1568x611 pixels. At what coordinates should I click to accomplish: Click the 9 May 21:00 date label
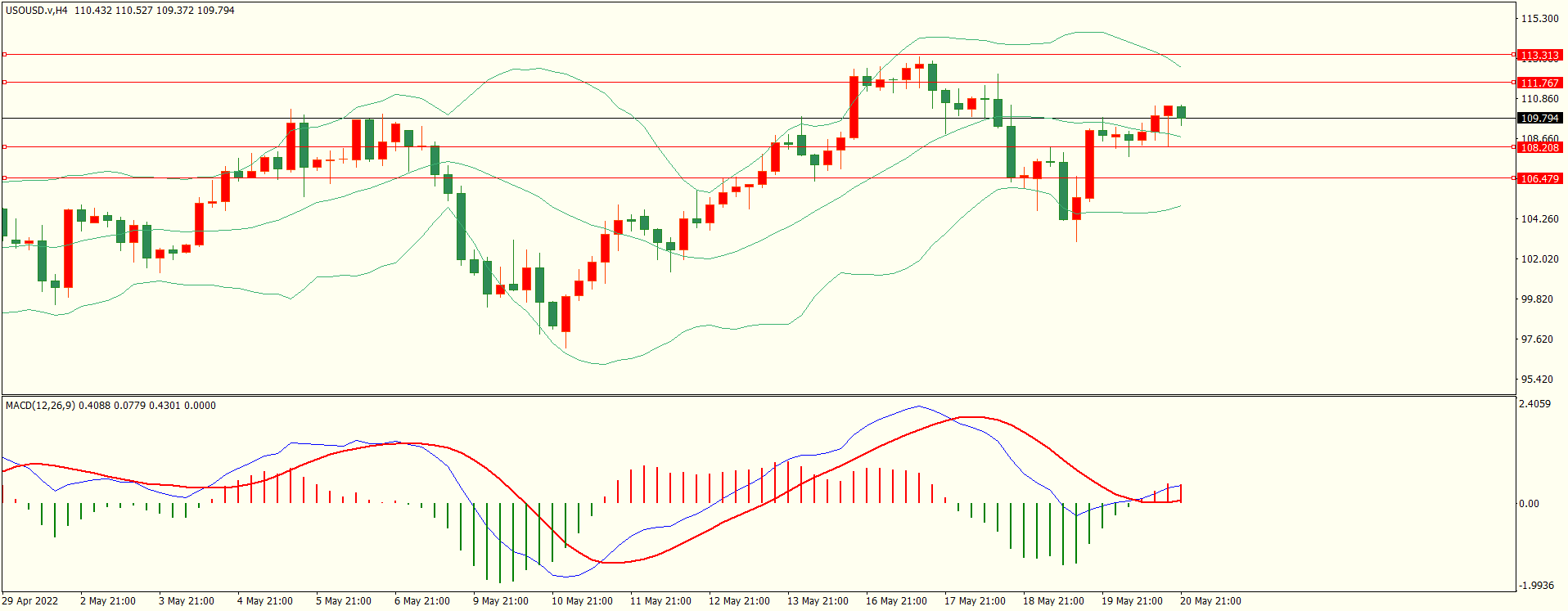pyautogui.click(x=500, y=601)
